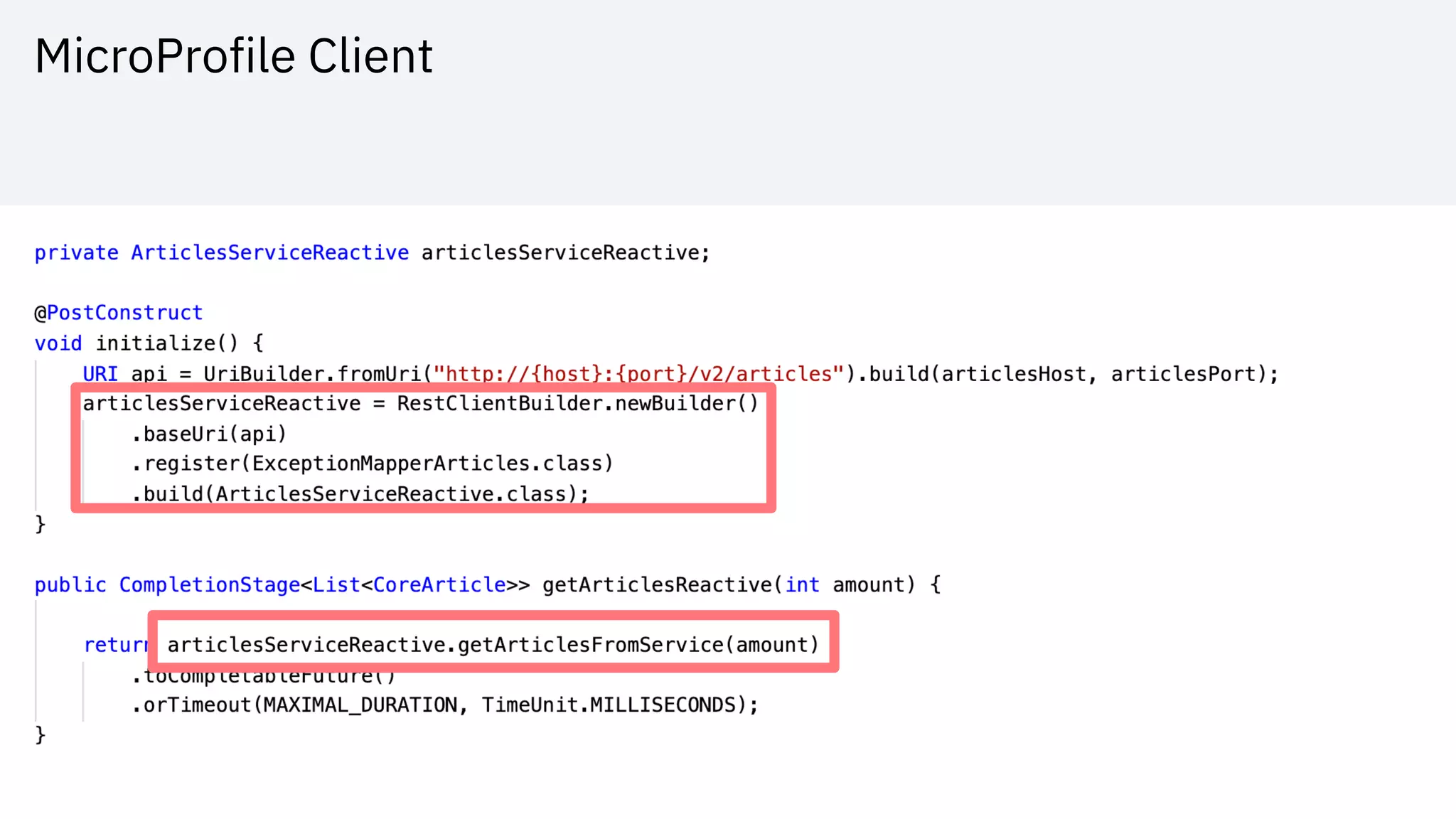Click the "http://{host}:{port}/v2/articles" string literal

638,374
